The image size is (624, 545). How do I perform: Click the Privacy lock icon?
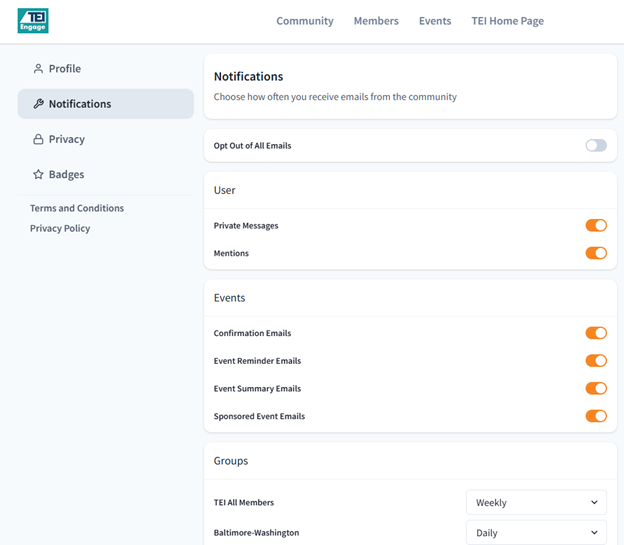38,139
